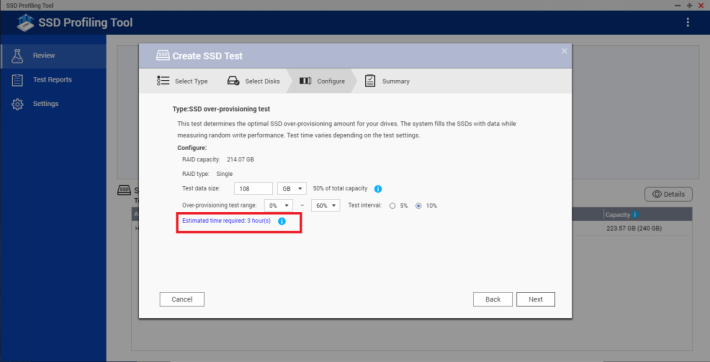Click the Summary checklist icon
The height and width of the screenshot is (362, 710).
[370, 81]
